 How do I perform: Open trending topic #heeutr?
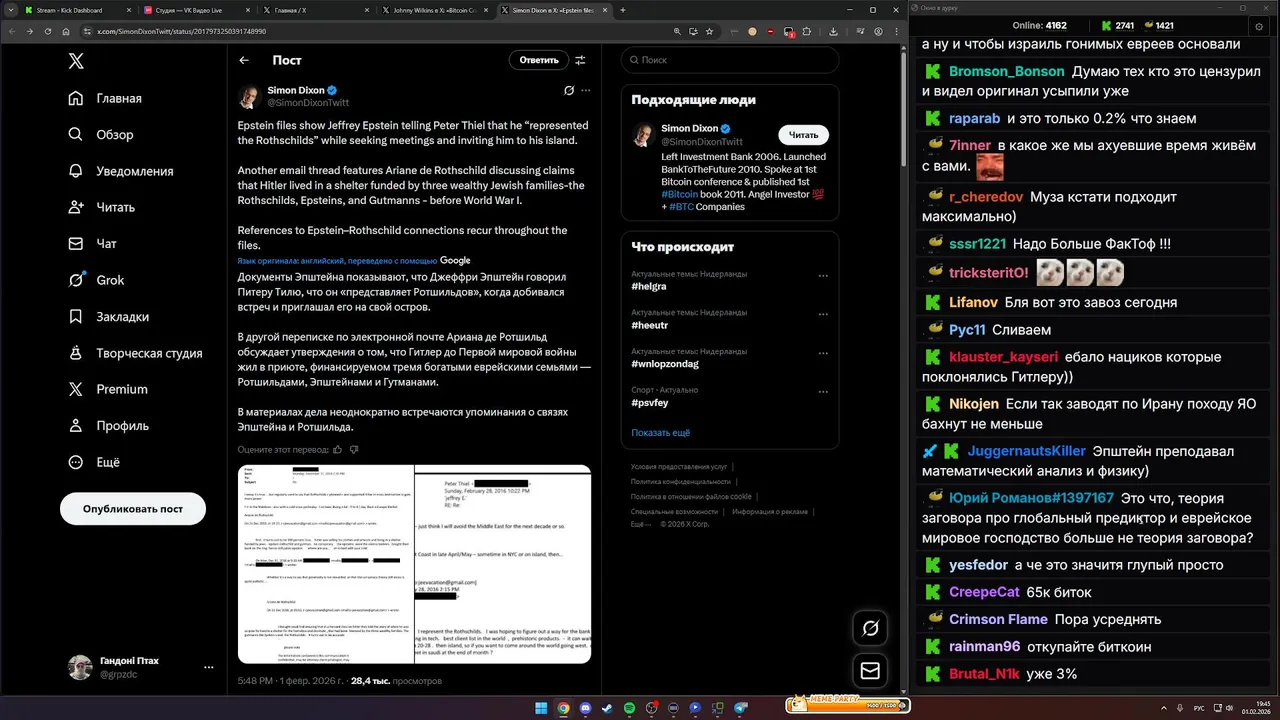pos(650,325)
